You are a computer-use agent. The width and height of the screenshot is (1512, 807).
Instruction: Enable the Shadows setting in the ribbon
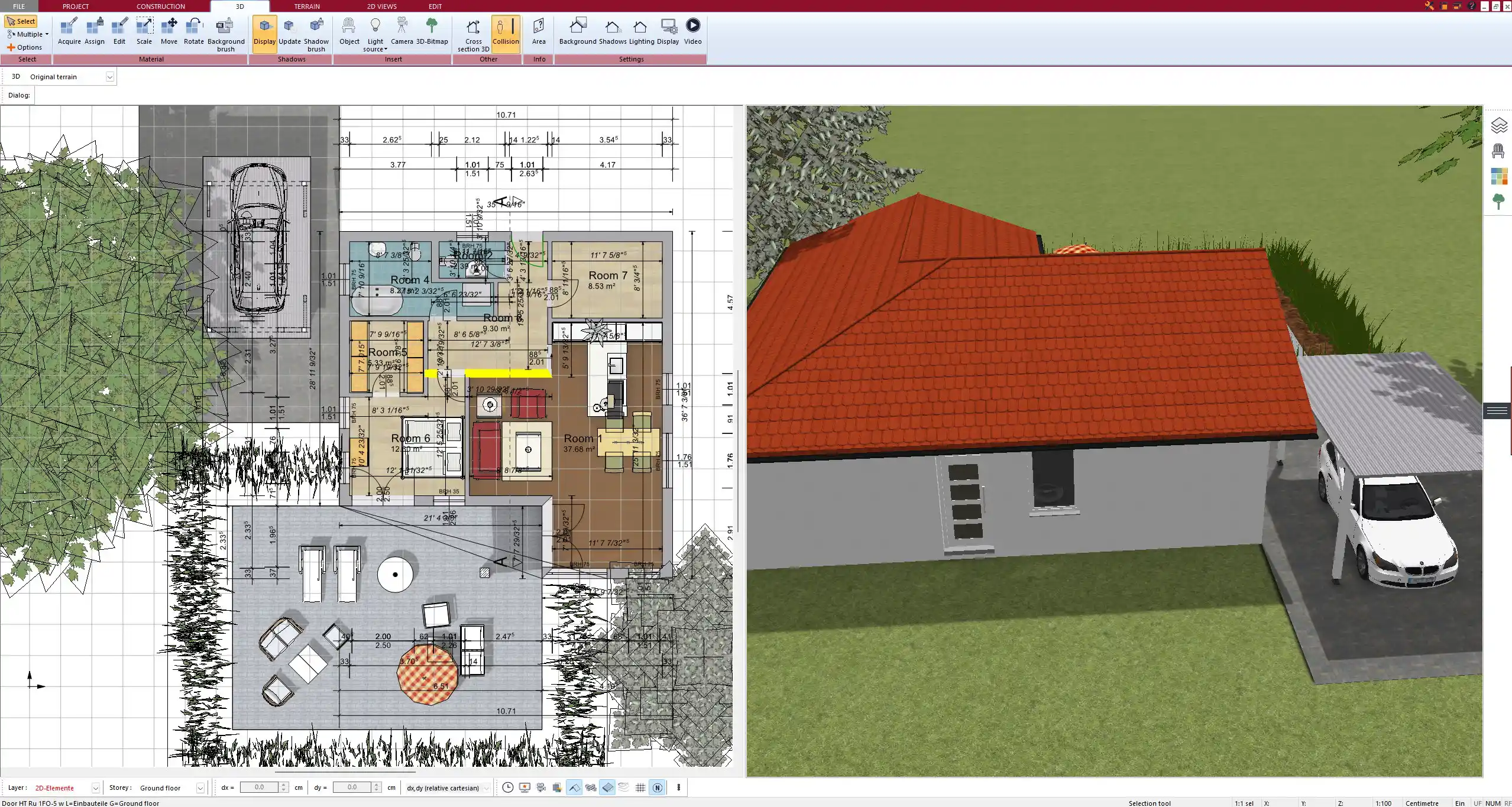pyautogui.click(x=612, y=30)
